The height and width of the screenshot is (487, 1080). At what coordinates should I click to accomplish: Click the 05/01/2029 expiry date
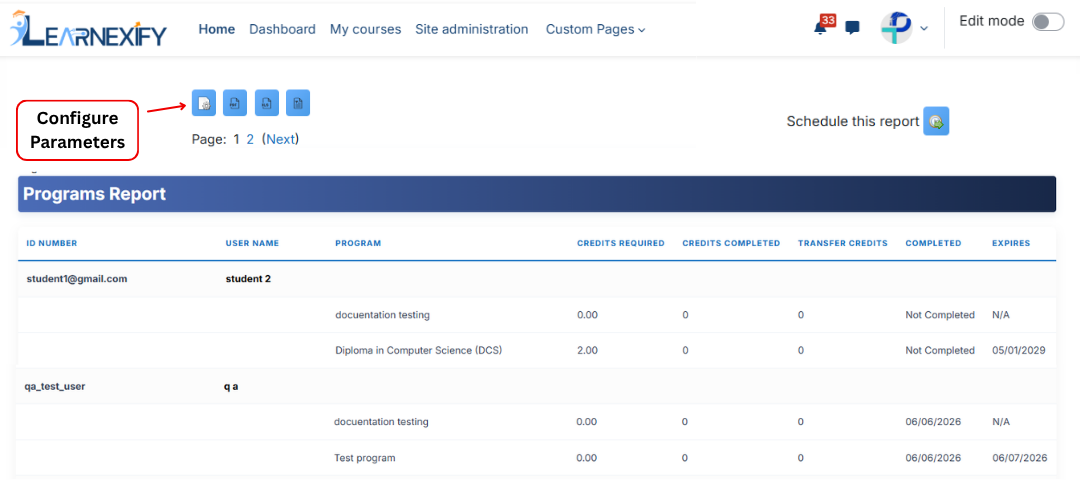1019,351
